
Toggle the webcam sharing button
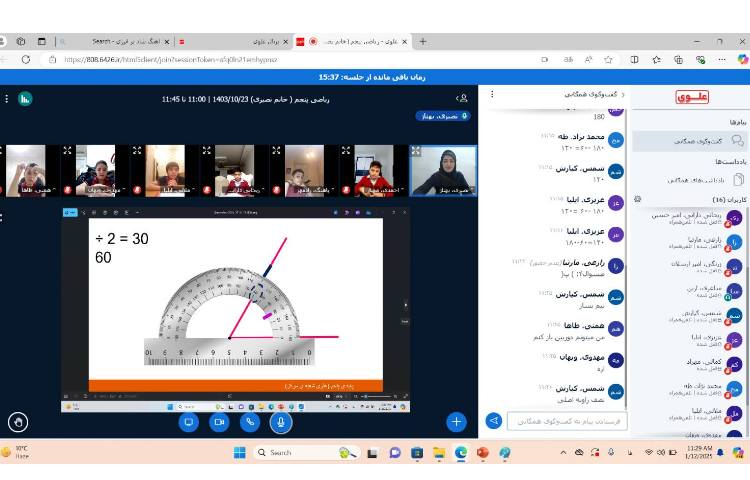219,422
